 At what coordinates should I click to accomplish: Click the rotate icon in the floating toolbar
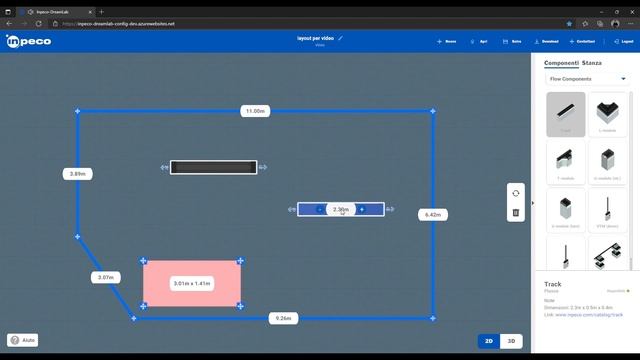click(x=516, y=193)
